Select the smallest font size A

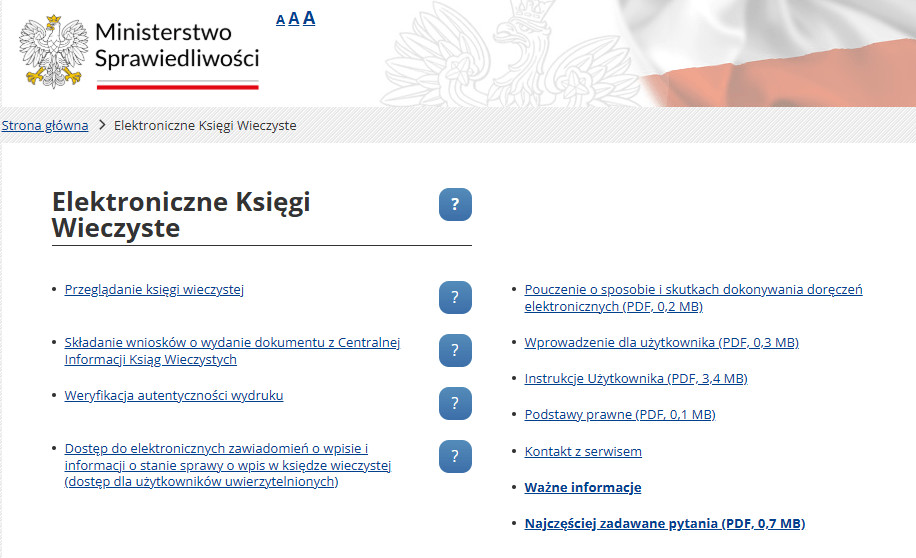(280, 20)
